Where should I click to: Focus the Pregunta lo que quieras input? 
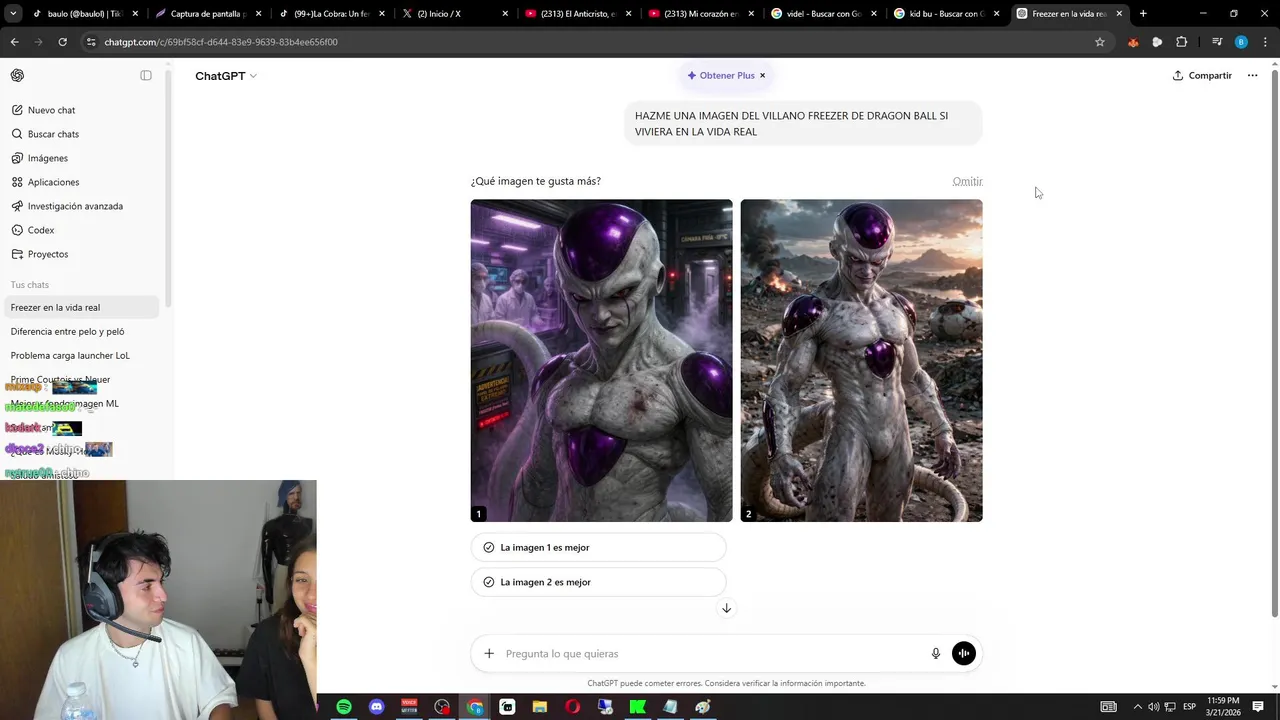click(x=712, y=654)
